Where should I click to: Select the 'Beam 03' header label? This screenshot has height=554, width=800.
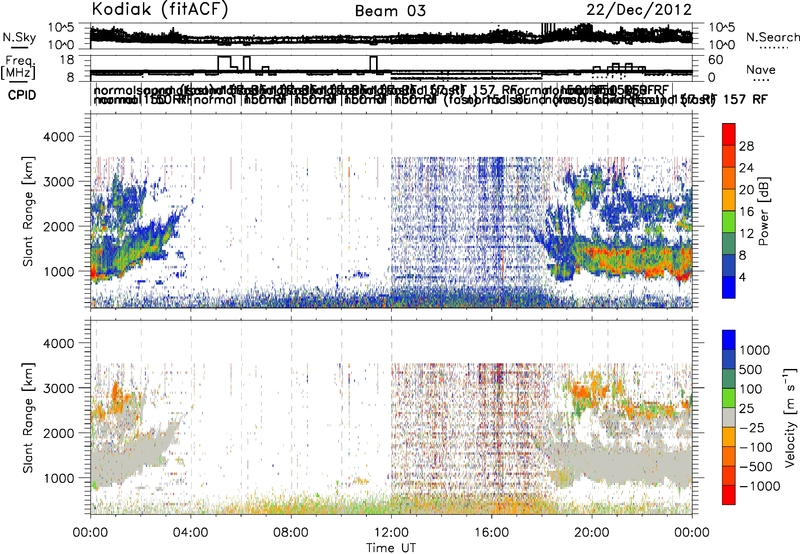(390, 11)
